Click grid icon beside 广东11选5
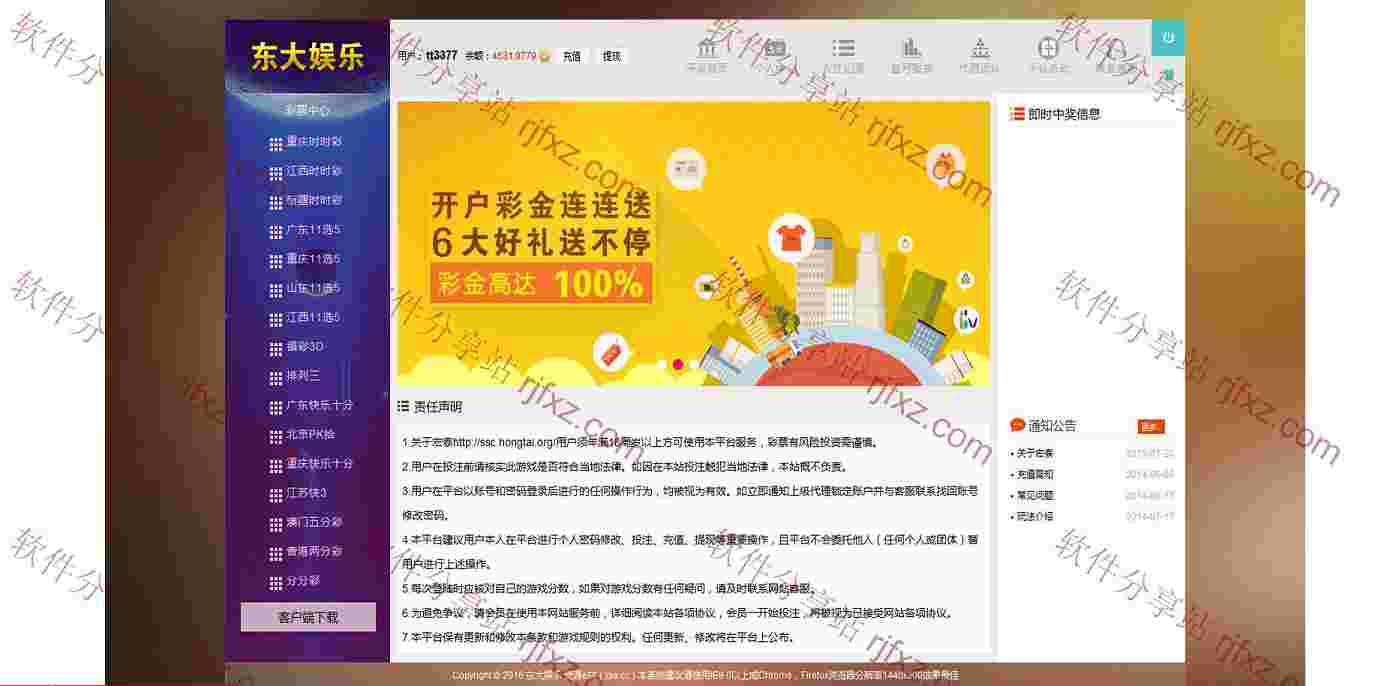Viewport: 1396px width, 686px height. click(x=276, y=230)
